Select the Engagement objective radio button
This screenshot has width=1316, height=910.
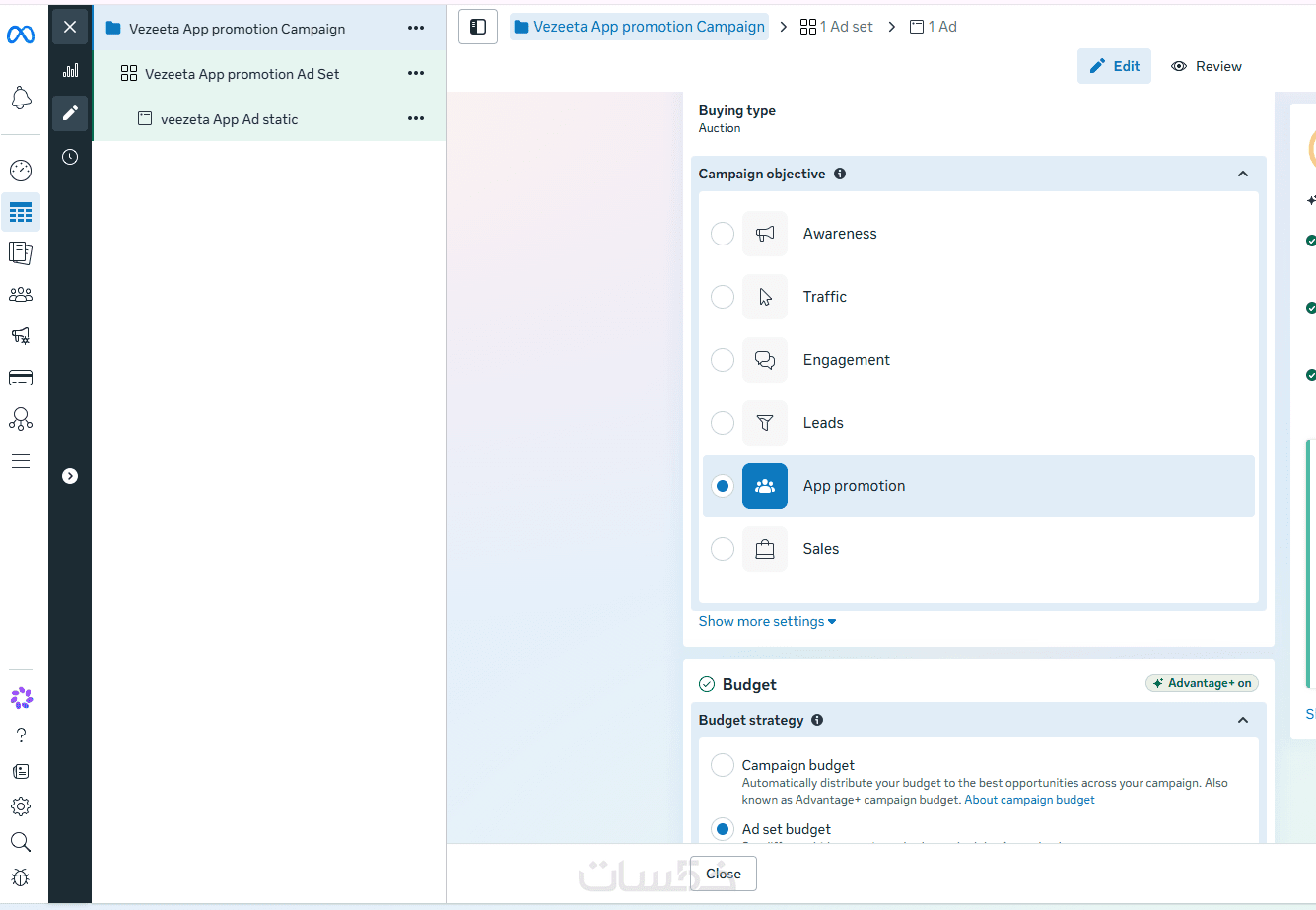[x=723, y=360]
